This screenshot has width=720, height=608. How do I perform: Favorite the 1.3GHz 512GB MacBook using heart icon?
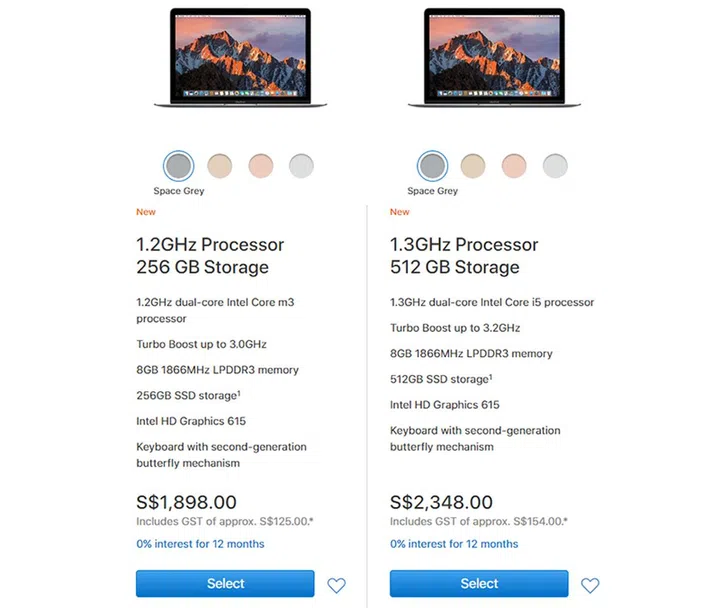[x=590, y=585]
